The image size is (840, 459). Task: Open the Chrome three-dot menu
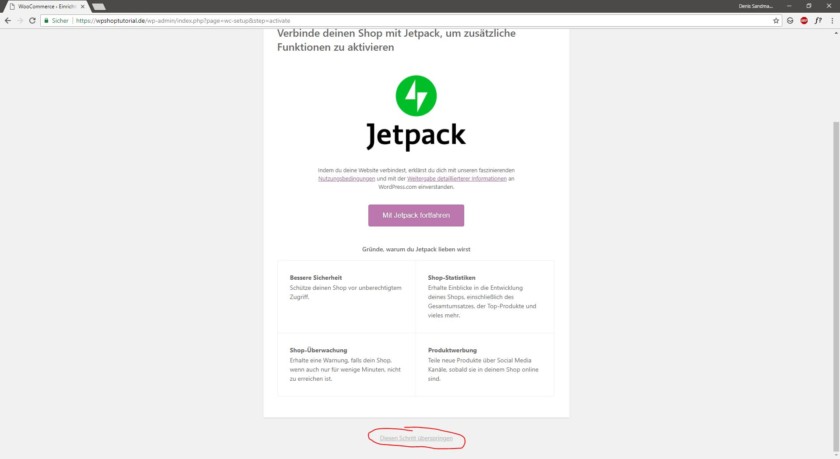tap(832, 20)
